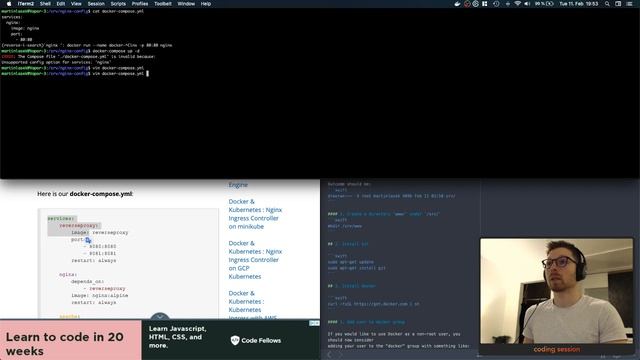Open the Session menu
Viewport: 640px width, 360px height.
96,4
